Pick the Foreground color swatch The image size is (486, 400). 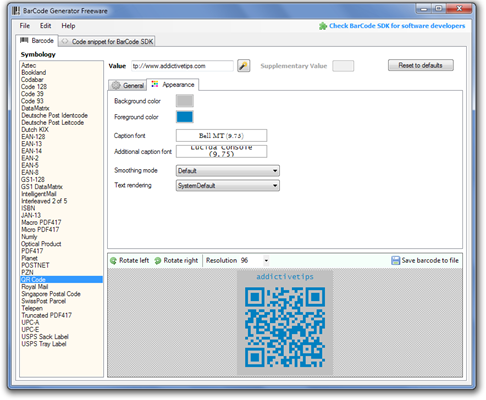[185, 117]
